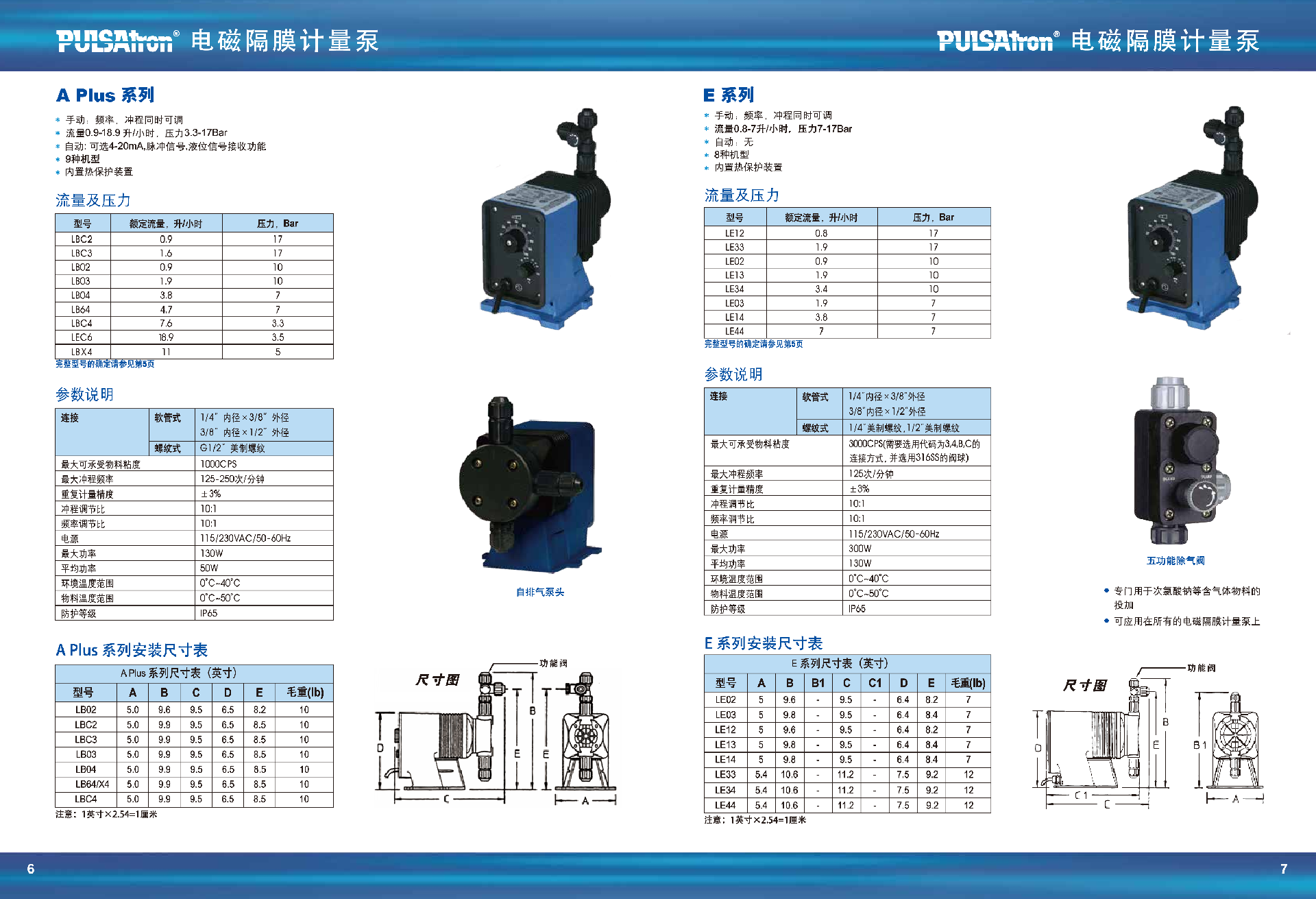1316x899 pixels.
Task: Click the LBC3 row in flow table
Action: [x=194, y=253]
